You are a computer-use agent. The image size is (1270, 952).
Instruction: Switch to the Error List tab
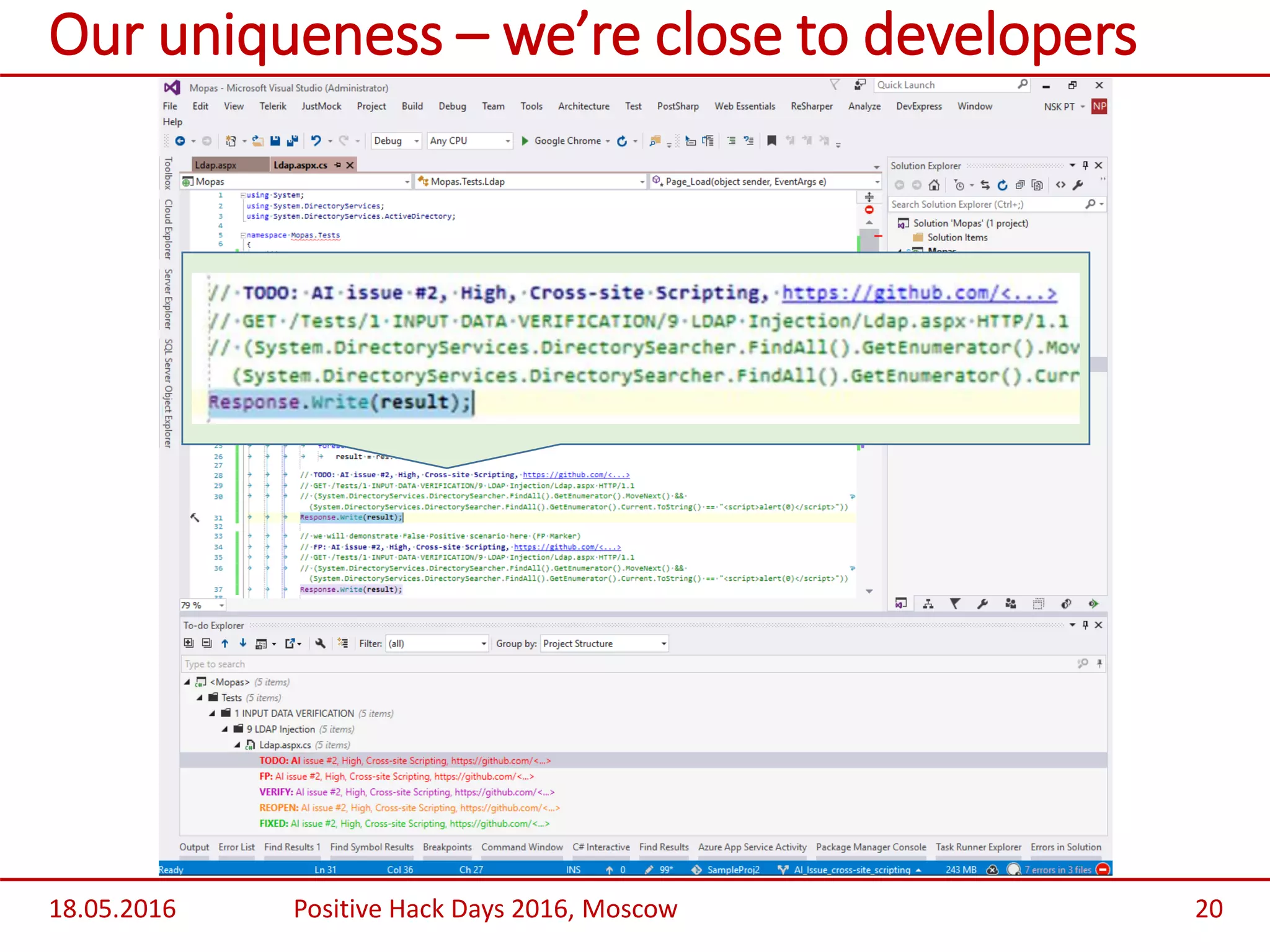pyautogui.click(x=236, y=847)
